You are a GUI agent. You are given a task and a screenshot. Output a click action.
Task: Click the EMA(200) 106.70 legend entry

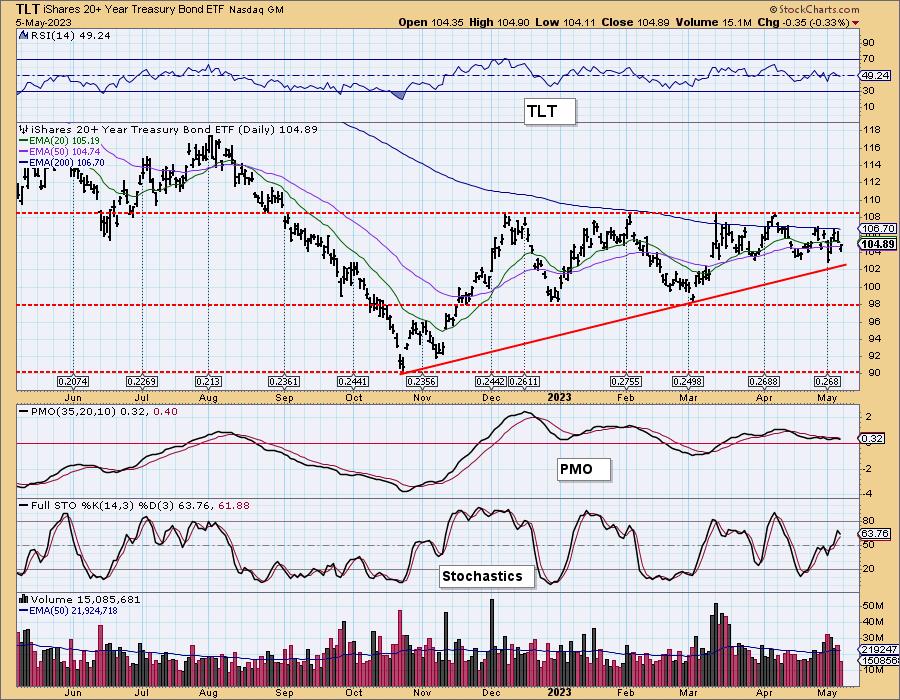pyautogui.click(x=67, y=162)
